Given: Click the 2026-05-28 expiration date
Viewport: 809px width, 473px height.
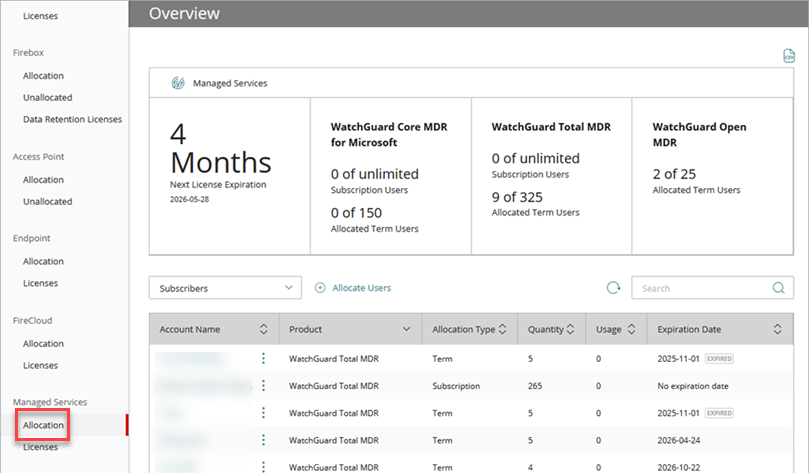Looking at the screenshot, I should coord(189,200).
